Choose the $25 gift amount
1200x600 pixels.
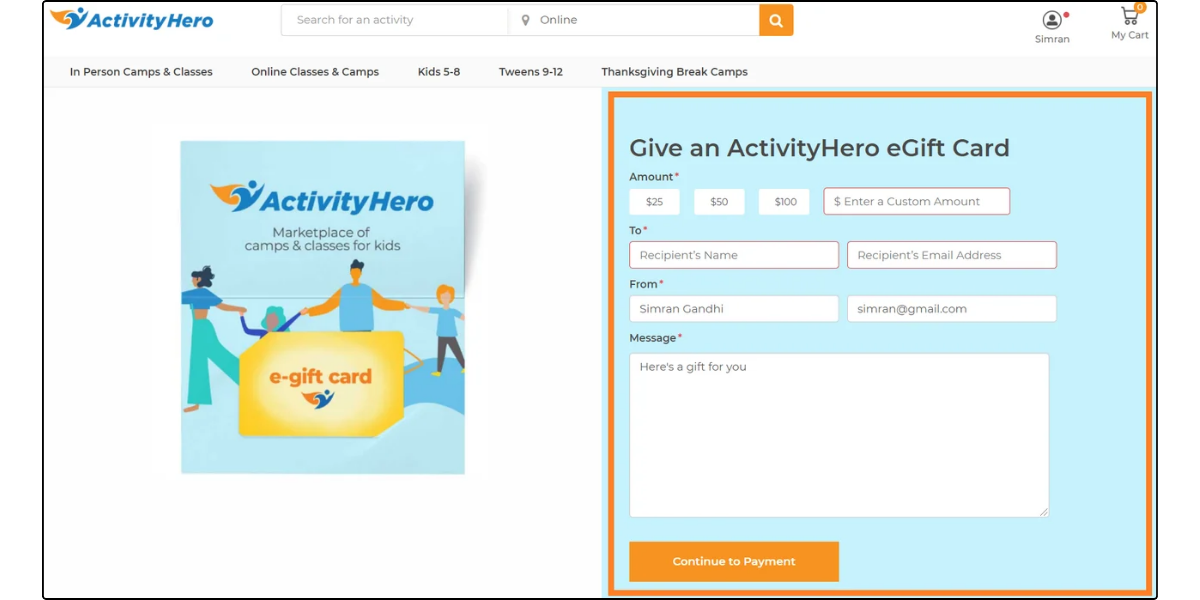[654, 201]
